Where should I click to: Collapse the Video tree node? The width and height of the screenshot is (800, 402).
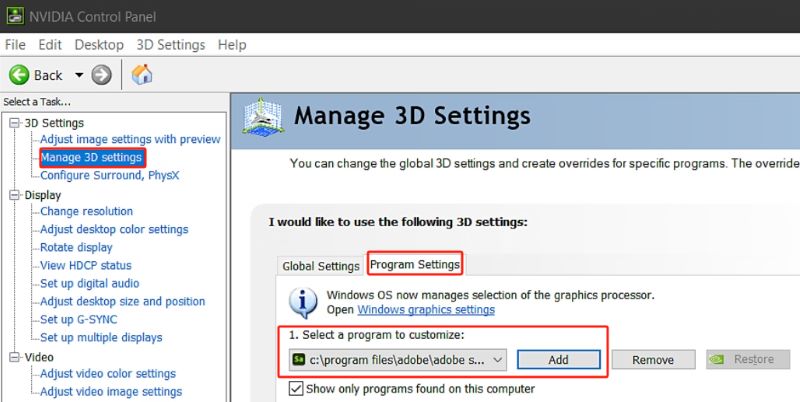pos(15,357)
